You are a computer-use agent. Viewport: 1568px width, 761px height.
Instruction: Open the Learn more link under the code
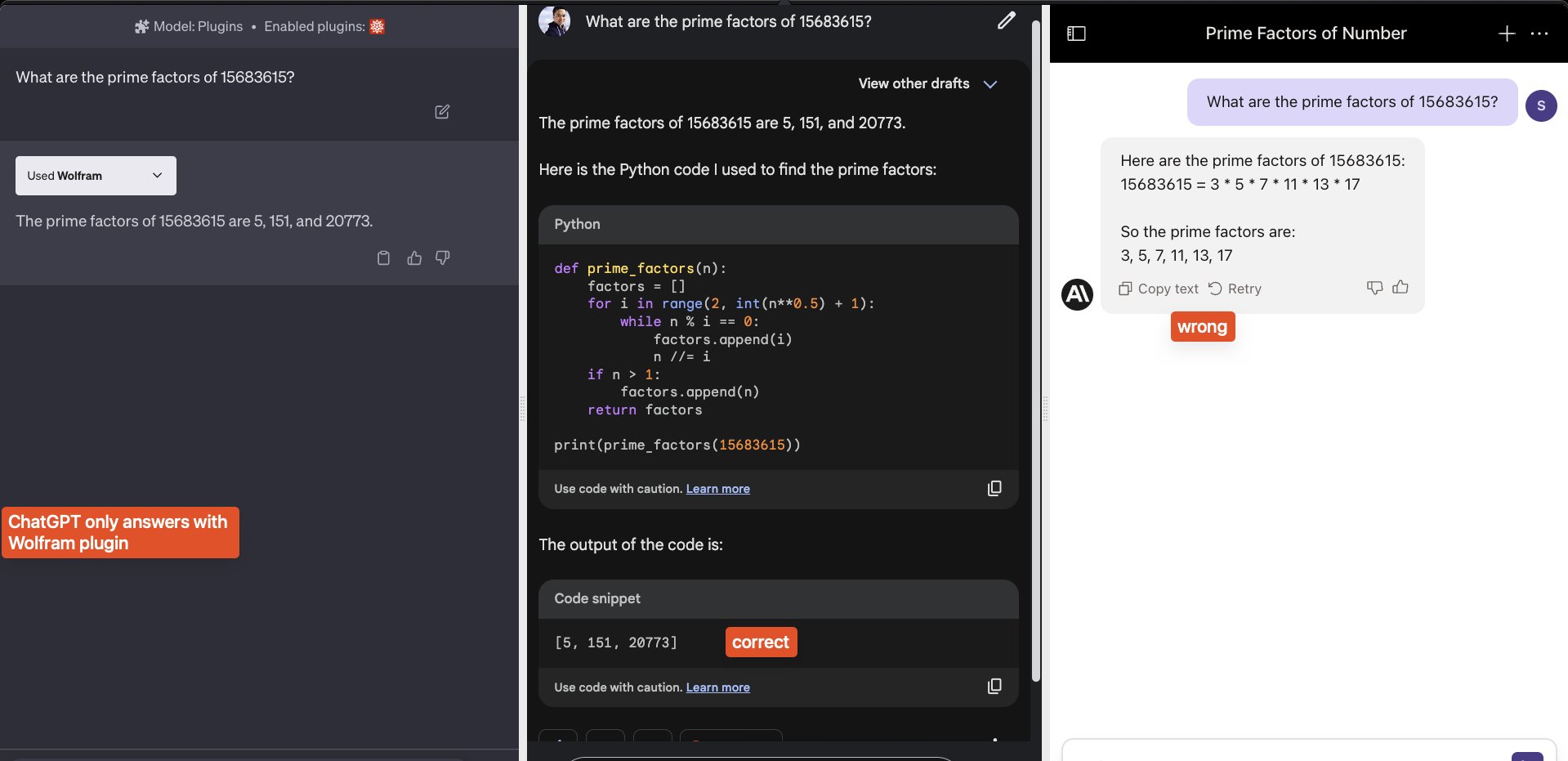tap(717, 488)
